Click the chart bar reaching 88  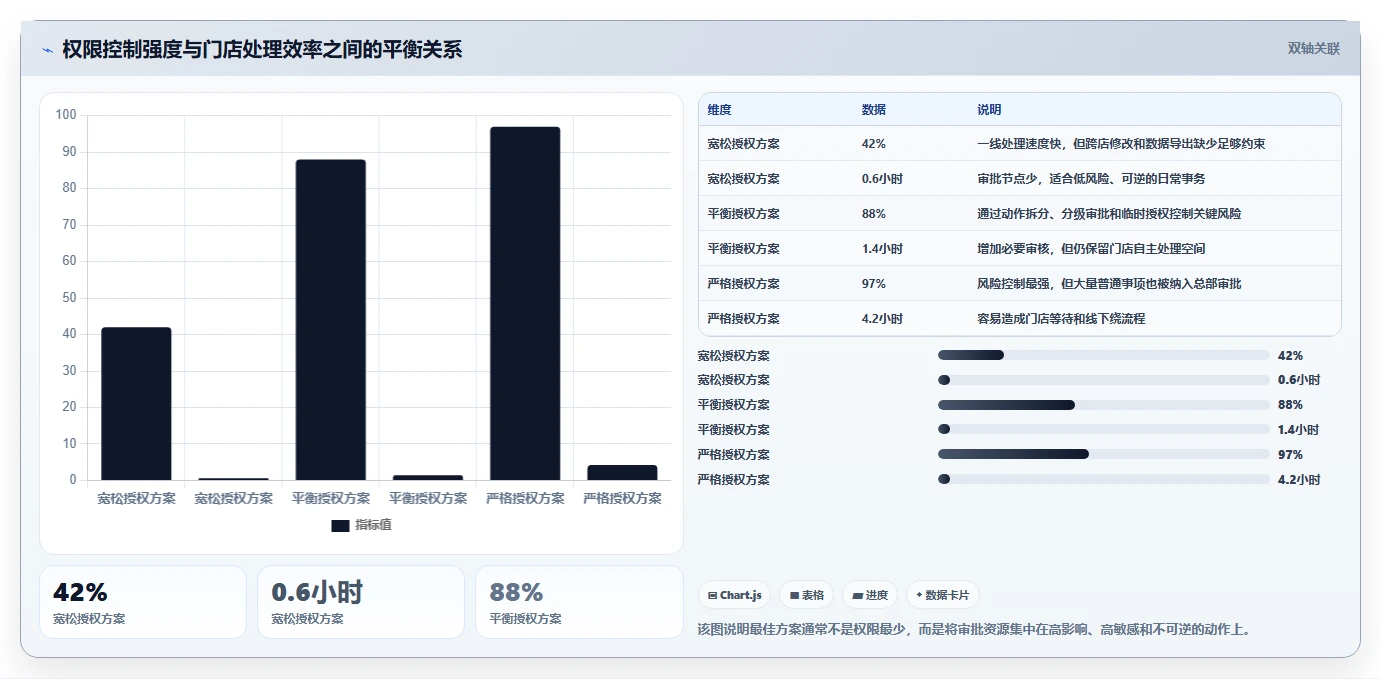(x=330, y=320)
